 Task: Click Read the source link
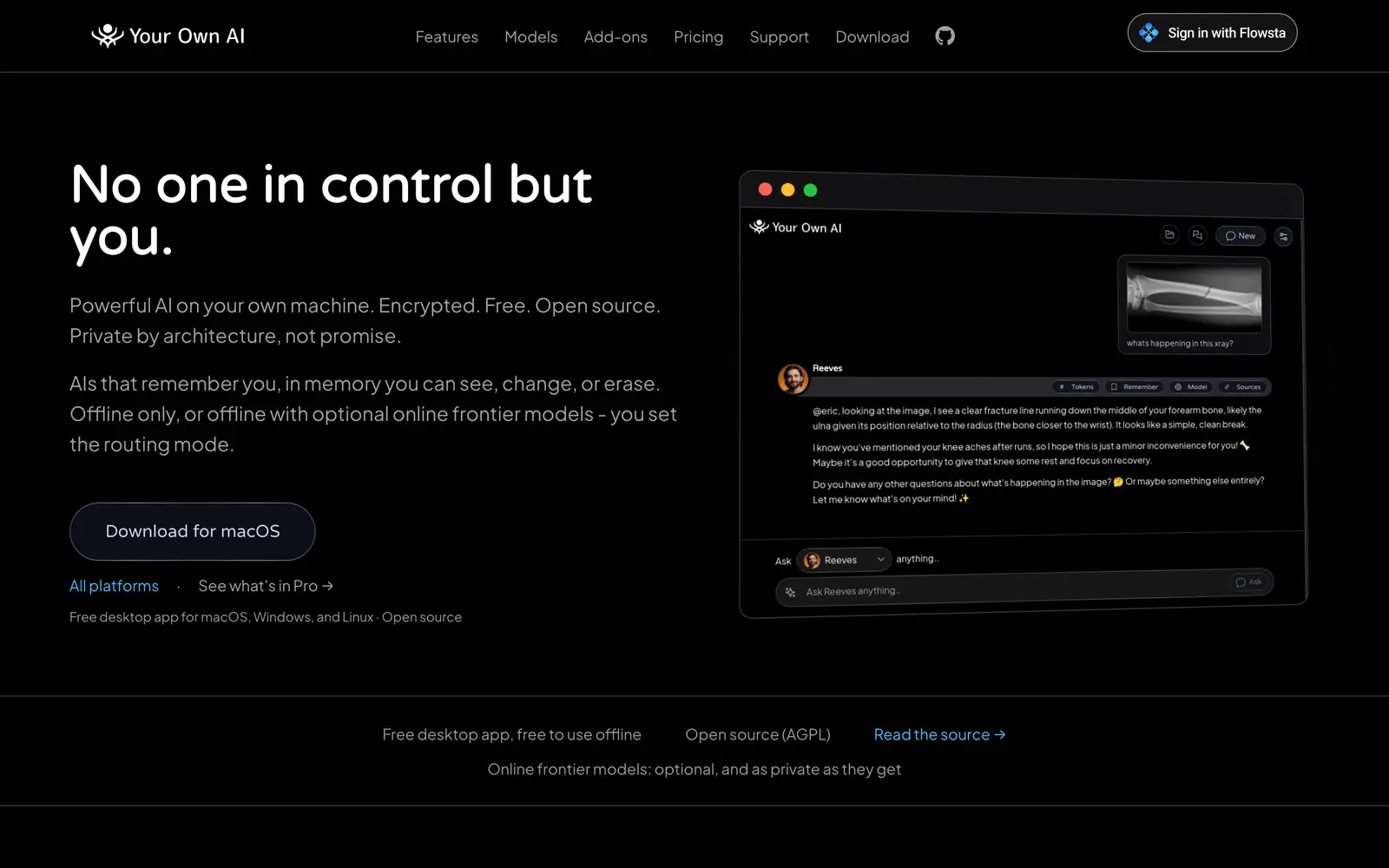tap(939, 734)
